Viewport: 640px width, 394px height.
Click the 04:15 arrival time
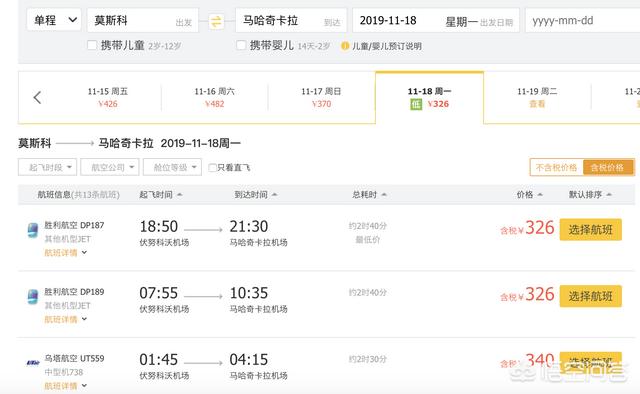[249, 360]
